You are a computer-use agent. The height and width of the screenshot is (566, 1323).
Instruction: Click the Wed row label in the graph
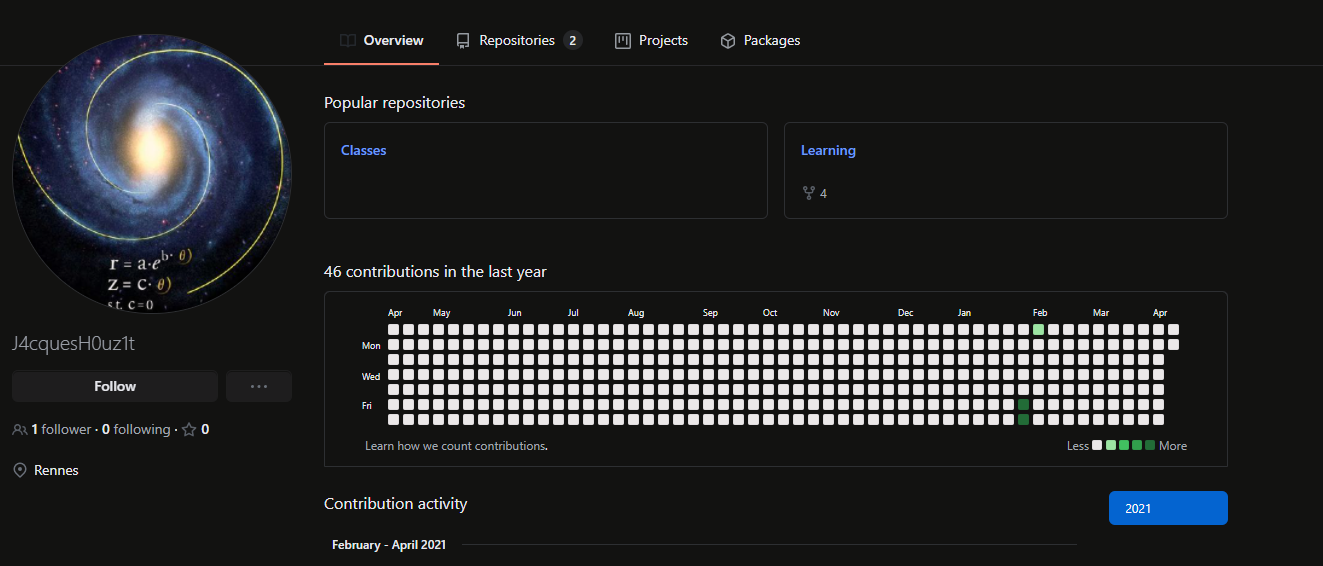click(371, 377)
